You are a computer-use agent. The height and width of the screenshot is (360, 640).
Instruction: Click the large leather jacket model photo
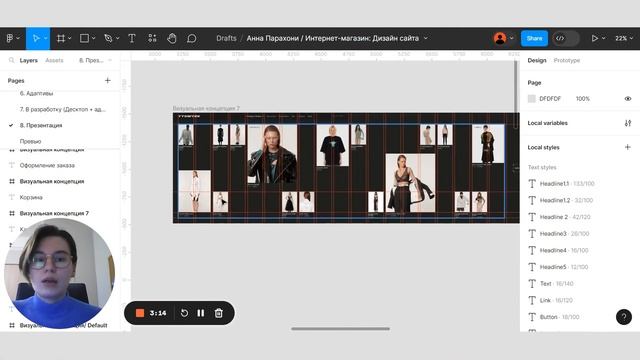click(272, 154)
